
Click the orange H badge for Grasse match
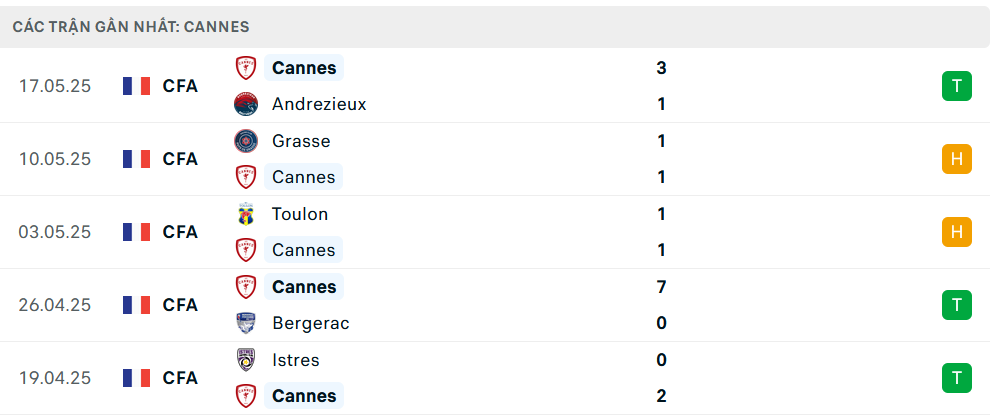click(x=957, y=159)
